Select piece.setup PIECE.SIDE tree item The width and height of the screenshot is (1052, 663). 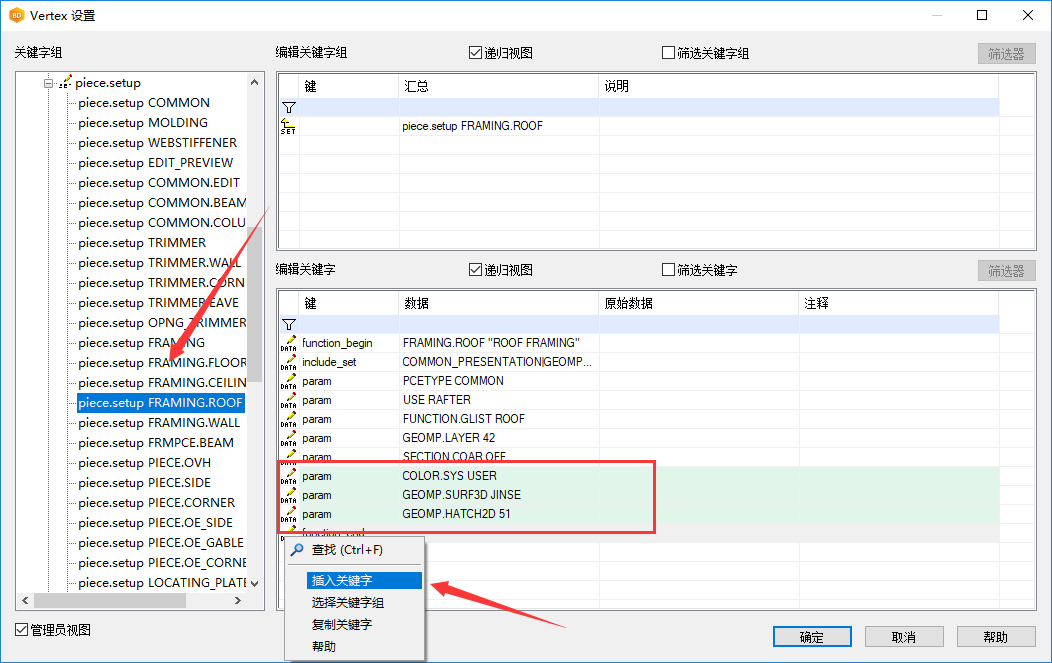point(144,482)
